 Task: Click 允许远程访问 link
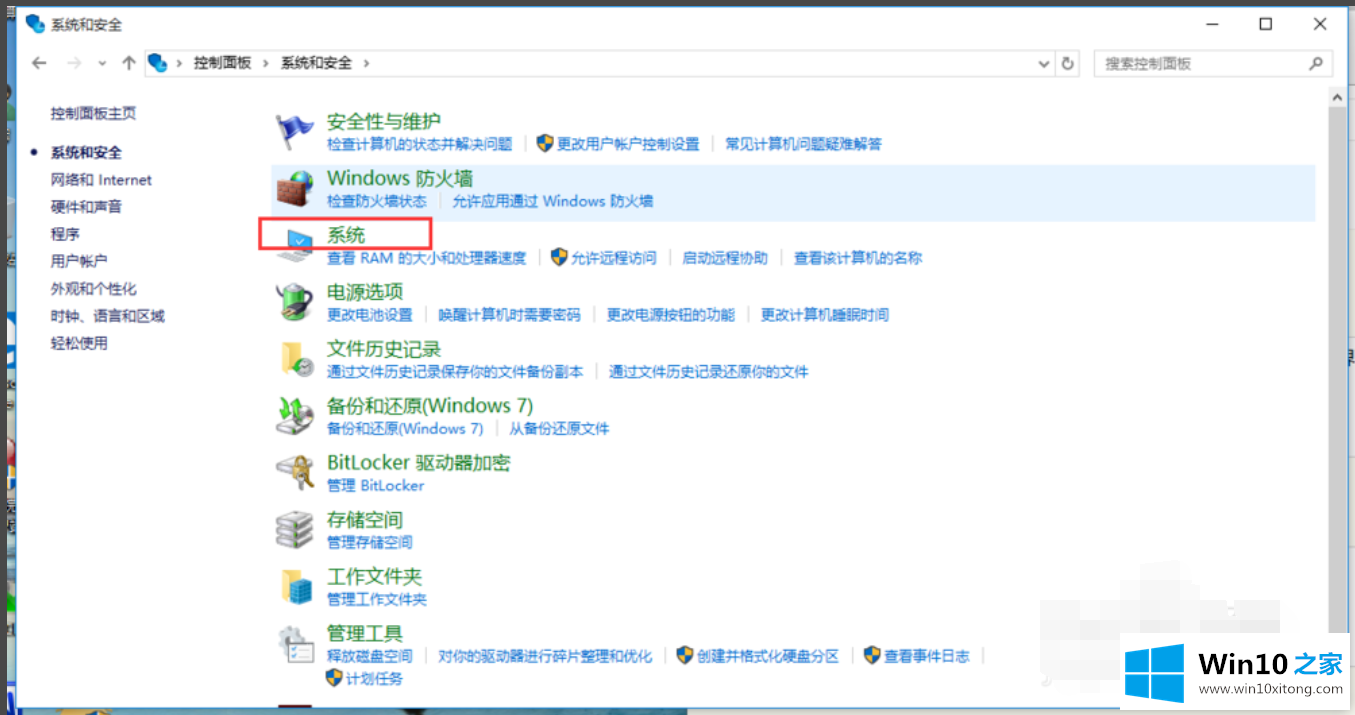(613, 258)
